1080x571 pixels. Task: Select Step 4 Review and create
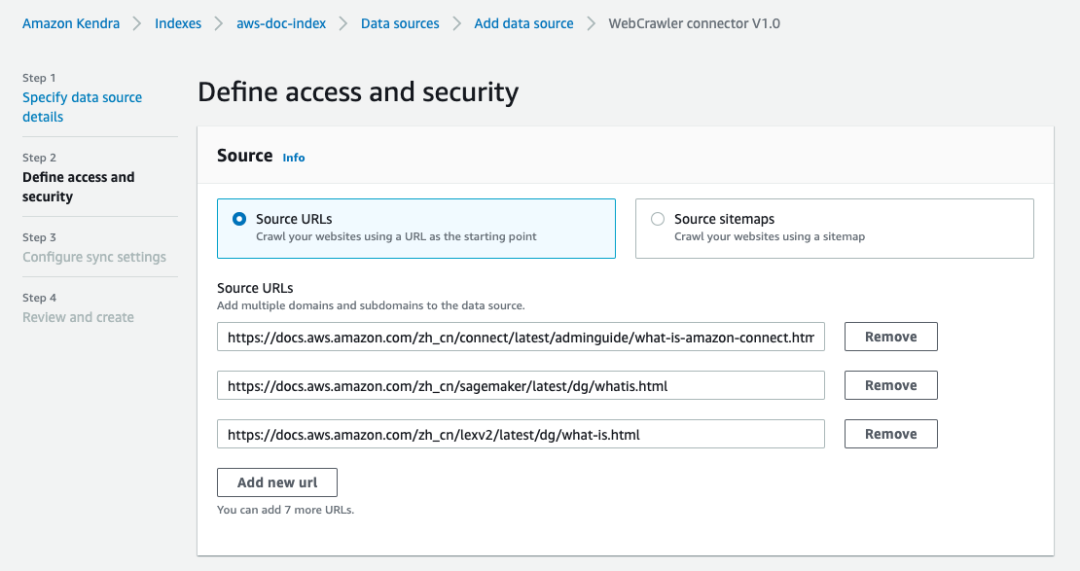[x=78, y=318]
